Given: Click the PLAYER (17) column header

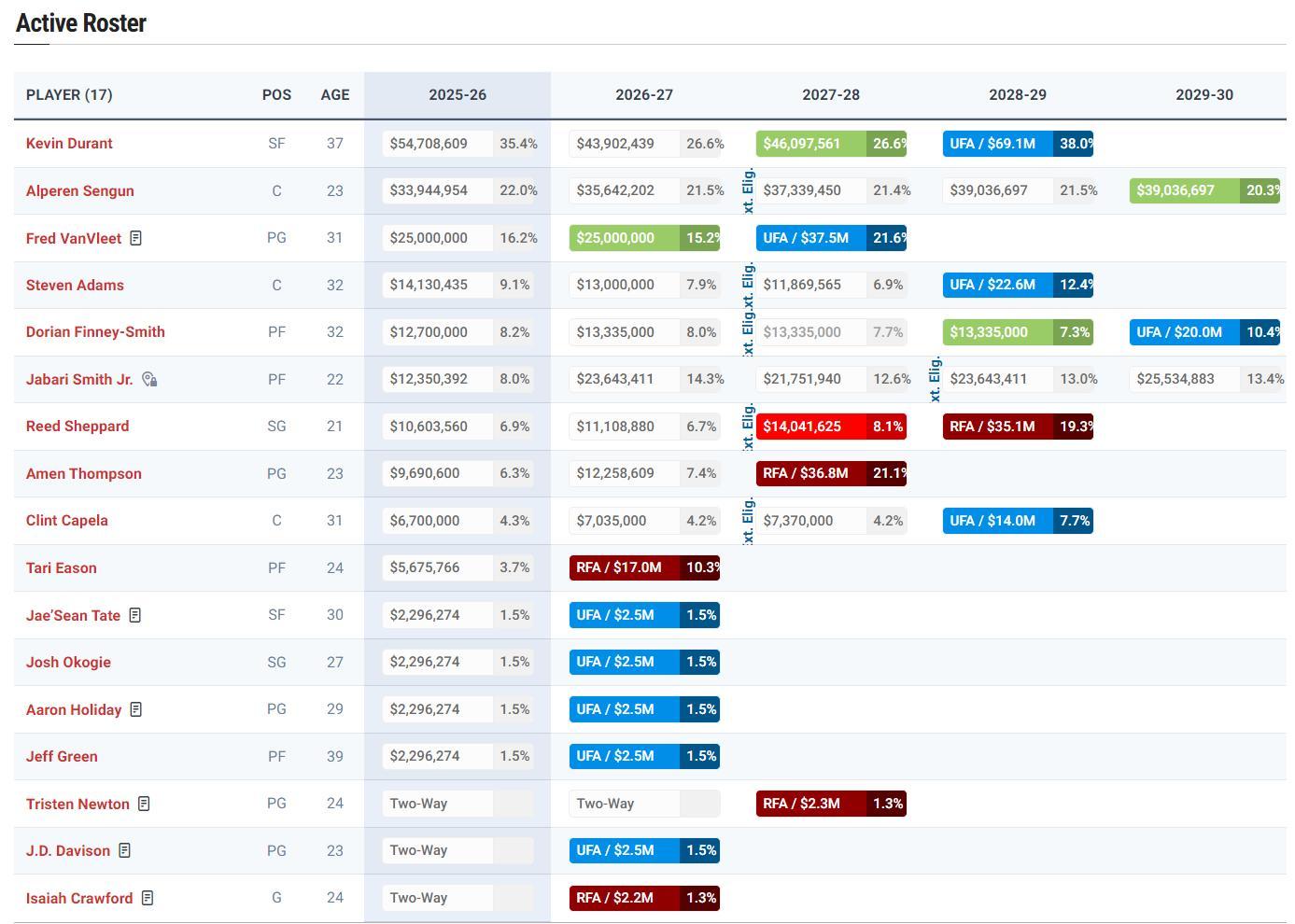Looking at the screenshot, I should click(69, 95).
